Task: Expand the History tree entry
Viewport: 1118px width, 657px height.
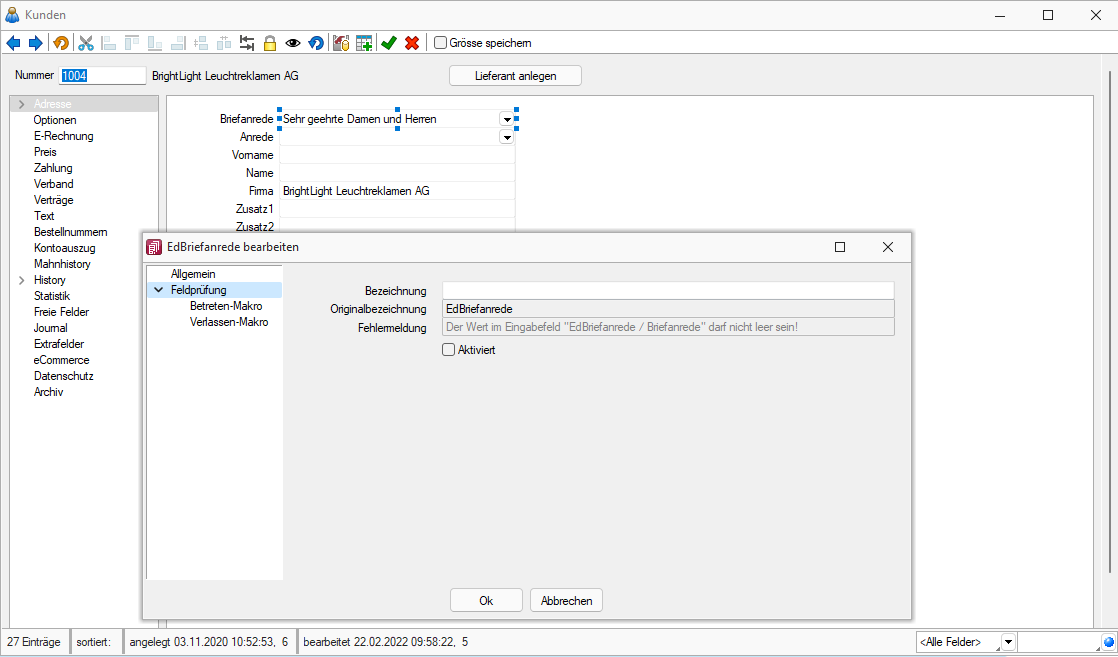Action: tap(22, 280)
